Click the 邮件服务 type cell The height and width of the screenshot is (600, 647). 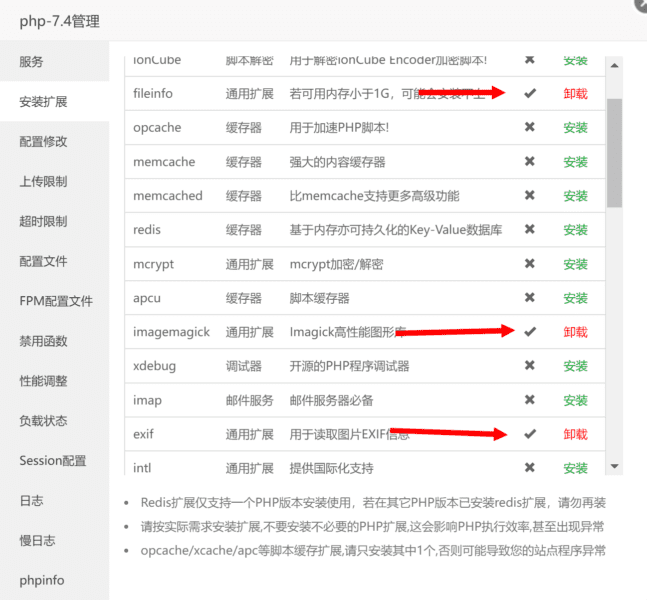pyautogui.click(x=249, y=400)
